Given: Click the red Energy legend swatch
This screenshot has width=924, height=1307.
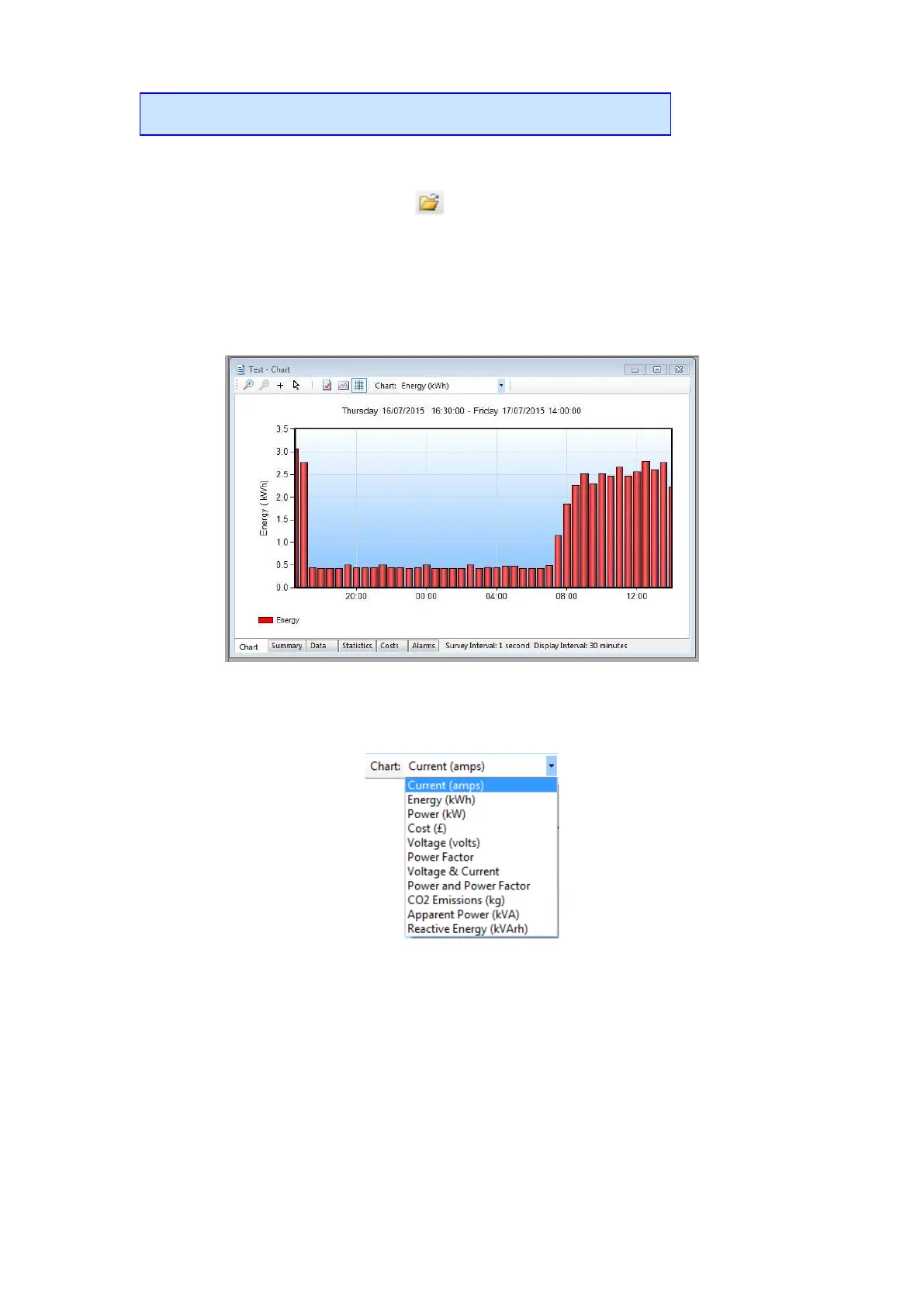Looking at the screenshot, I should [265, 620].
